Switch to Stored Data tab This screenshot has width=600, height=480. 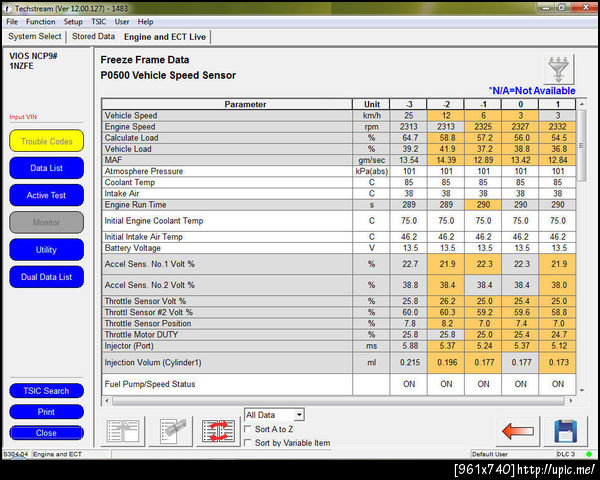(x=93, y=36)
